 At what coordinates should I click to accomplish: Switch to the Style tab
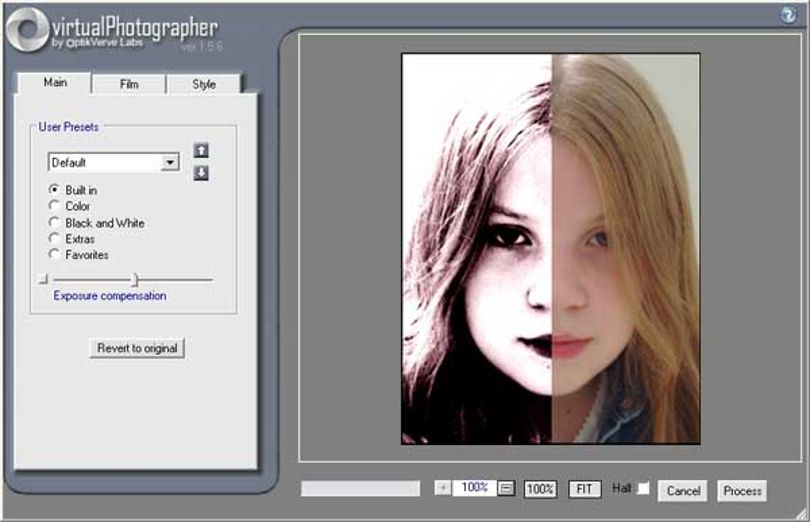coord(204,84)
